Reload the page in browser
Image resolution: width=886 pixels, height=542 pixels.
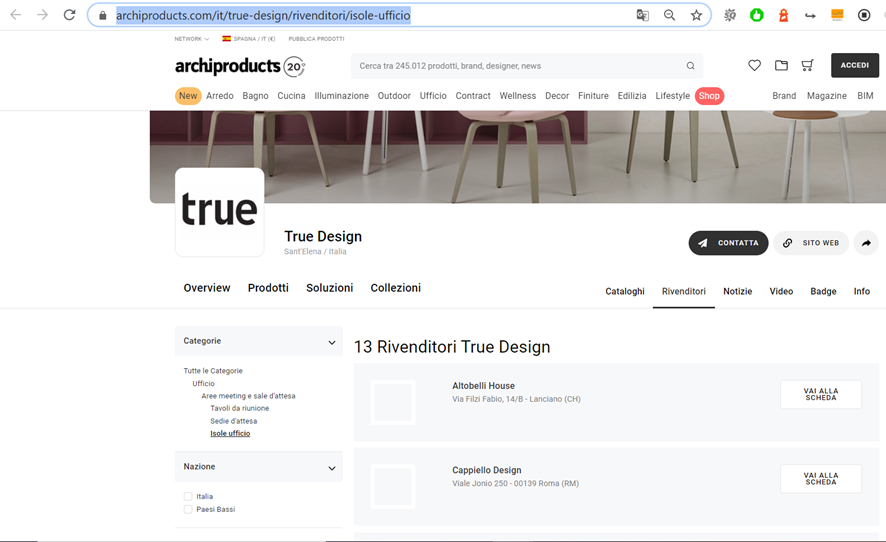[x=69, y=15]
